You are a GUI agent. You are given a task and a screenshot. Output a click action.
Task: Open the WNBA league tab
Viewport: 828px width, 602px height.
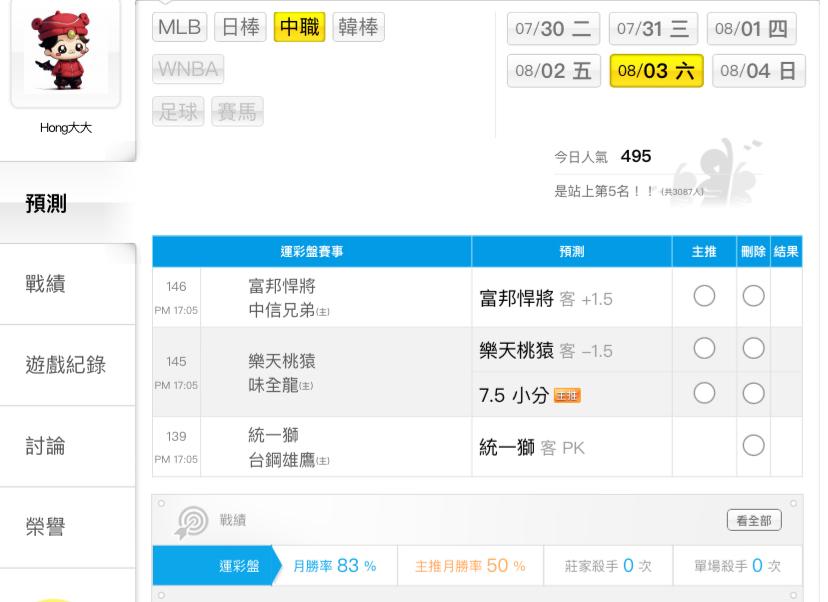coord(188,69)
